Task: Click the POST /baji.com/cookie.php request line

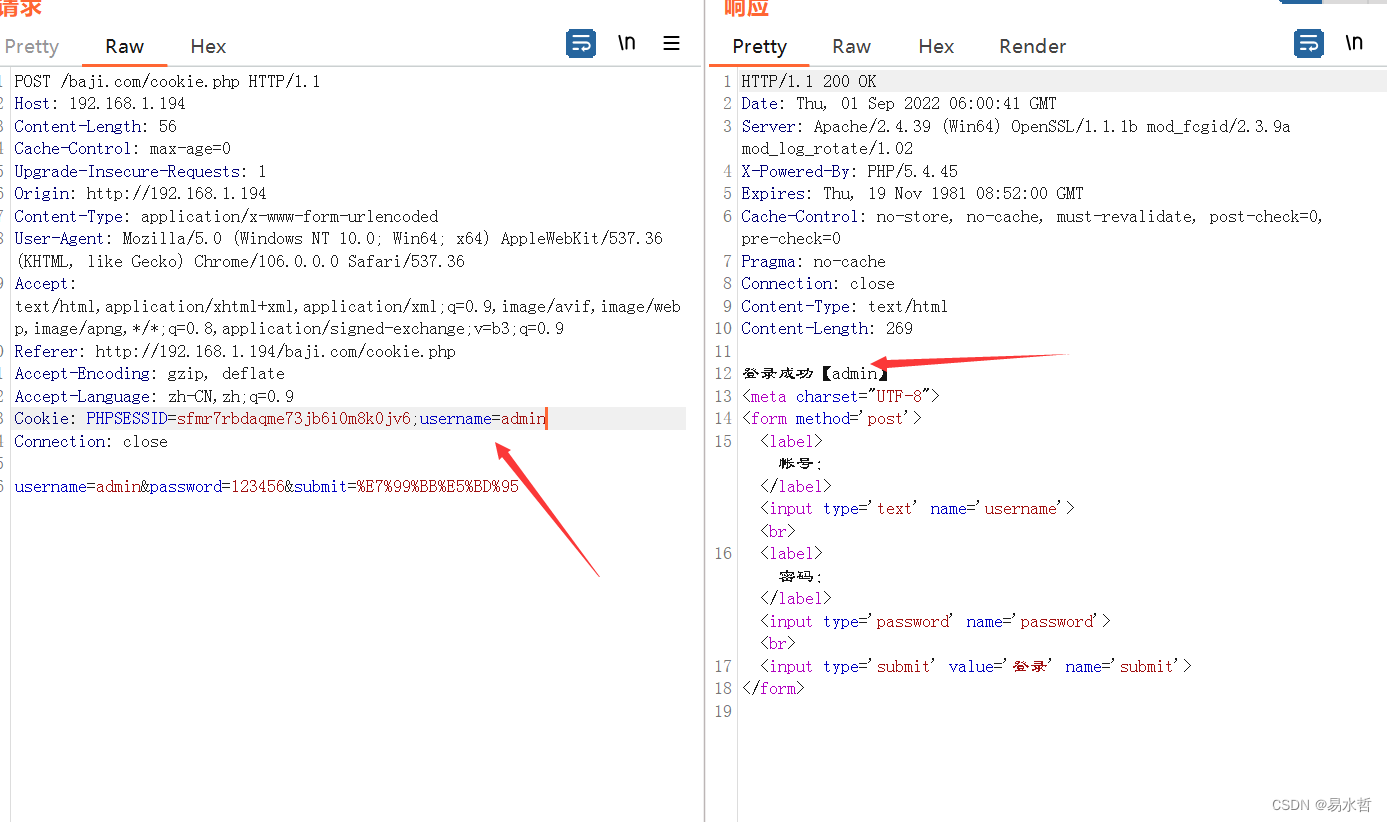Action: [x=167, y=81]
